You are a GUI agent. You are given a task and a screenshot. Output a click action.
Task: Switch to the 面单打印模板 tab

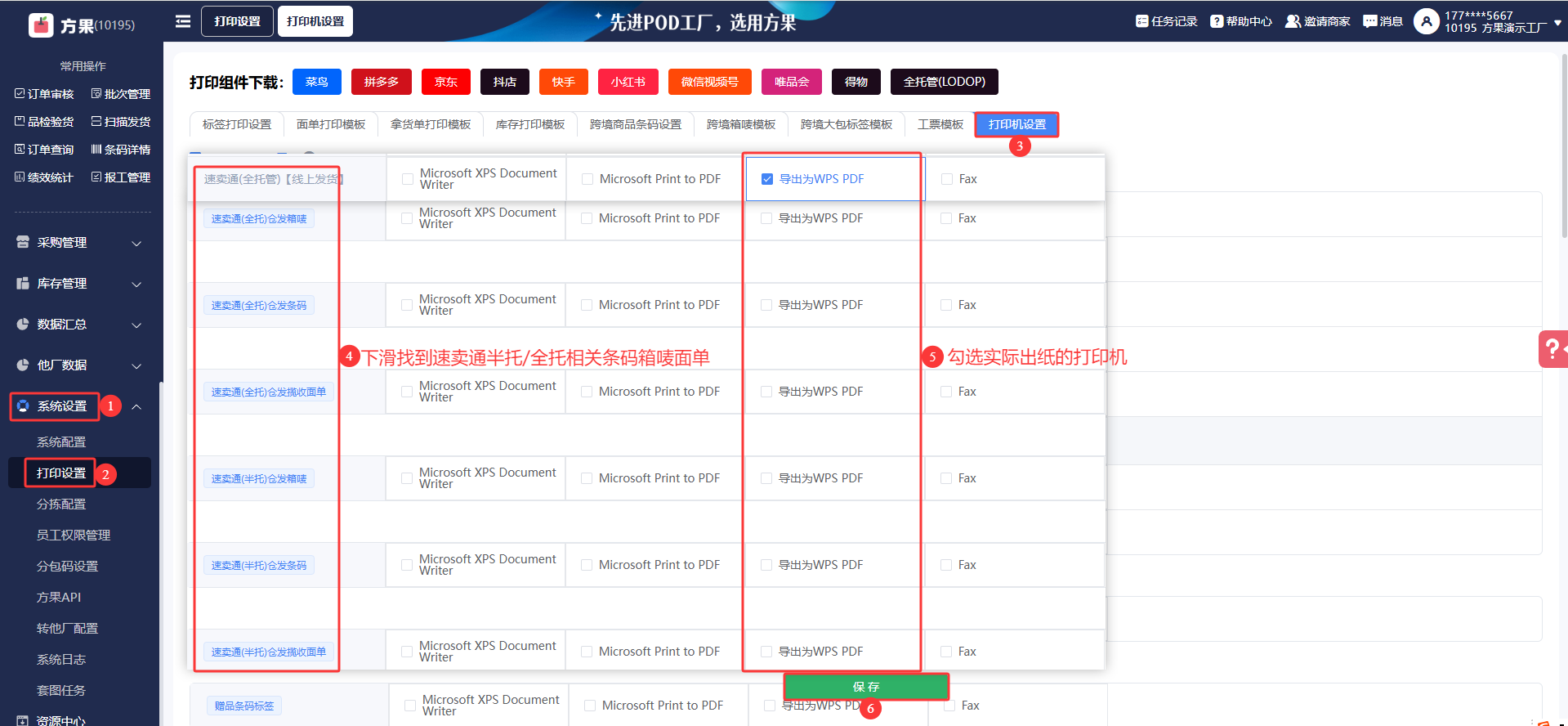coord(331,124)
